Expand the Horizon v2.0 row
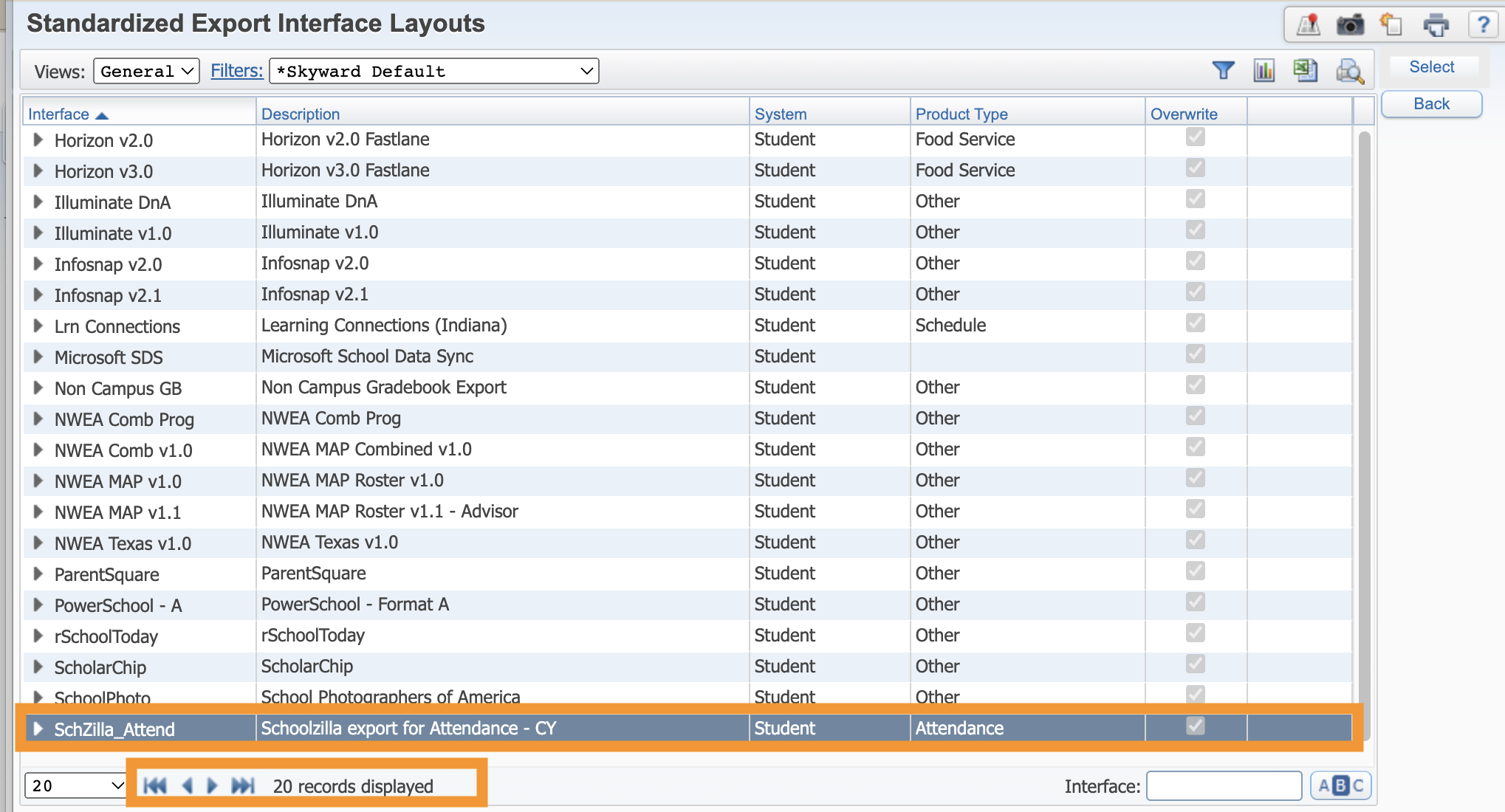The height and width of the screenshot is (812, 1505). pos(38,140)
